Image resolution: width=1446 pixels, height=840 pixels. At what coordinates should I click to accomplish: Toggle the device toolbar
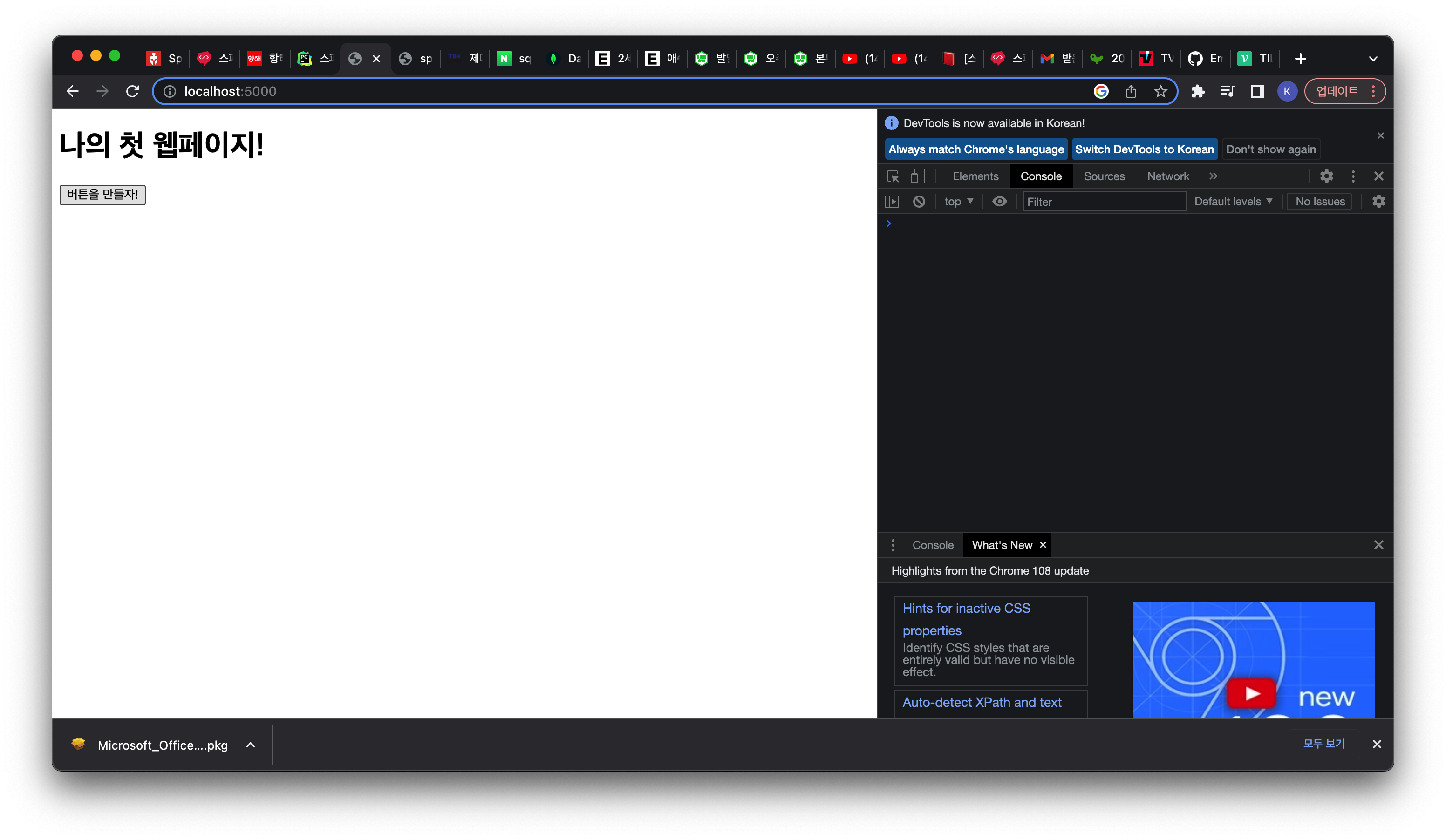coord(918,176)
